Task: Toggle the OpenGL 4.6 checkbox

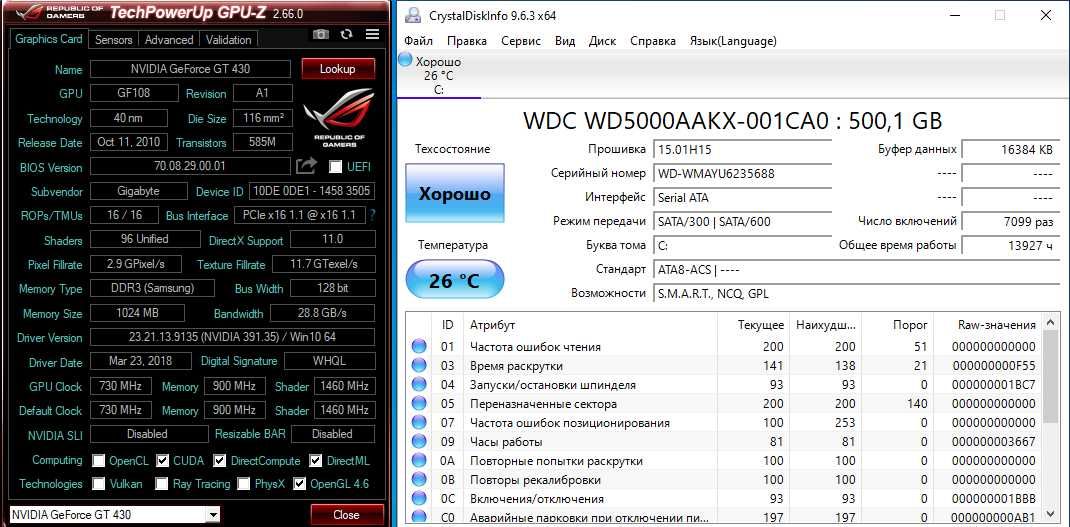Action: [299, 483]
